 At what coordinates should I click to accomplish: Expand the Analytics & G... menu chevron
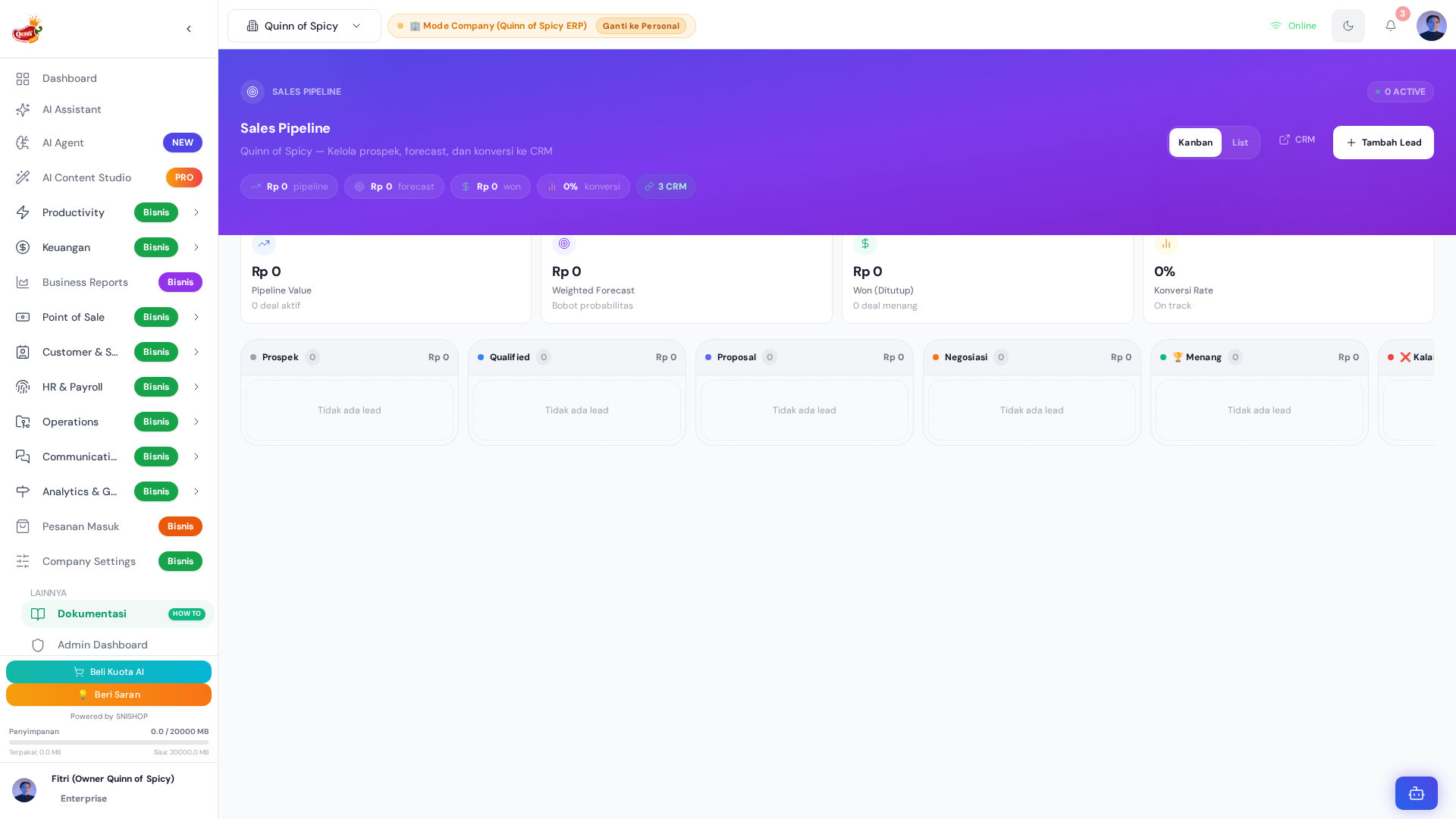point(196,491)
